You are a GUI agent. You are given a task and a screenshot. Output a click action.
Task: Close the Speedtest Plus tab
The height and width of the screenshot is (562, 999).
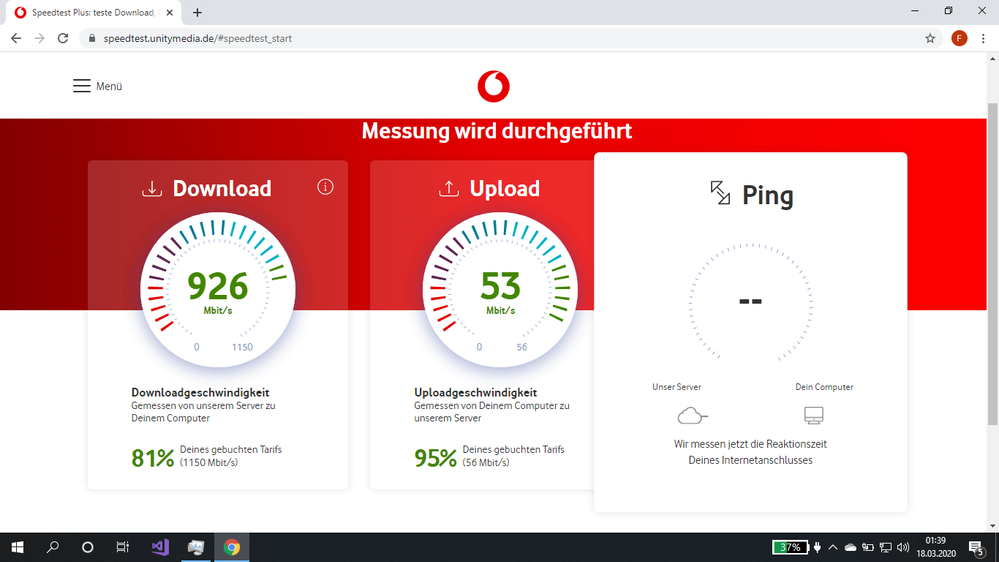pos(169,13)
